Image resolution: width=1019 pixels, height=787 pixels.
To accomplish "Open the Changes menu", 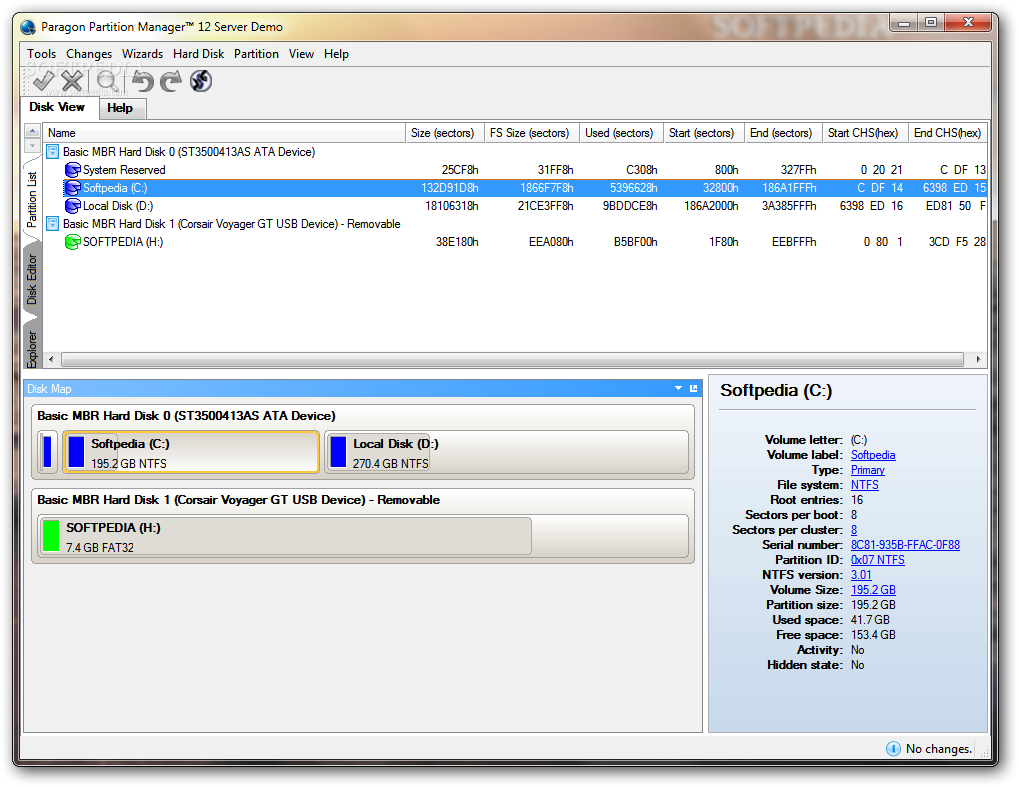I will [89, 54].
